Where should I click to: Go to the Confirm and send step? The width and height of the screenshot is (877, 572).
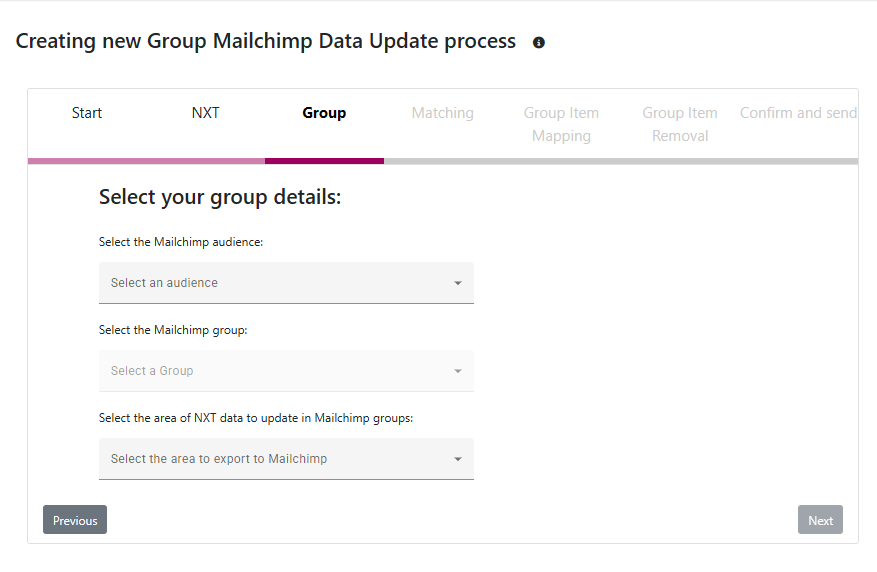tap(798, 113)
